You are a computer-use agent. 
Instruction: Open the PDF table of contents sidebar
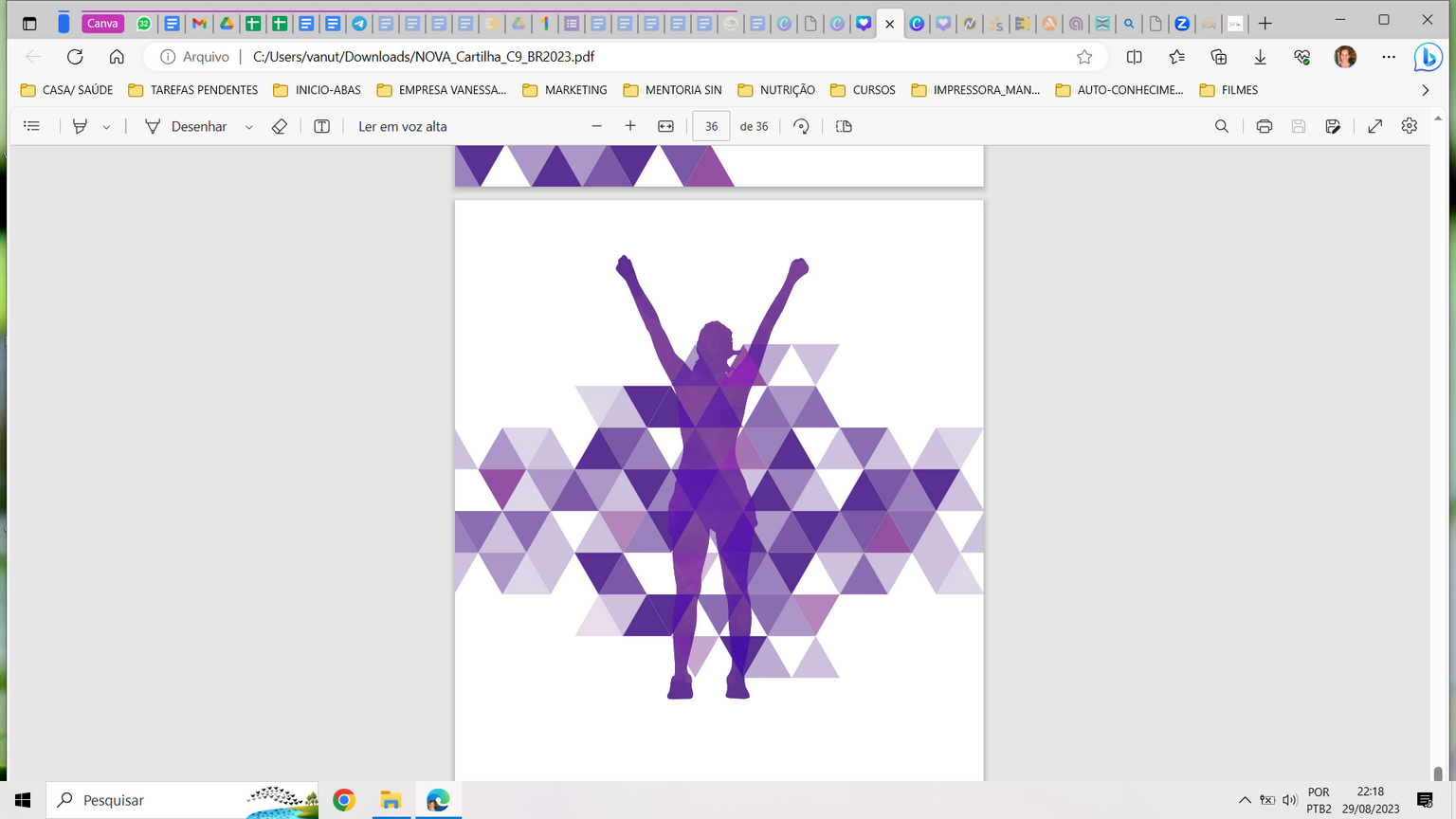[x=31, y=126]
